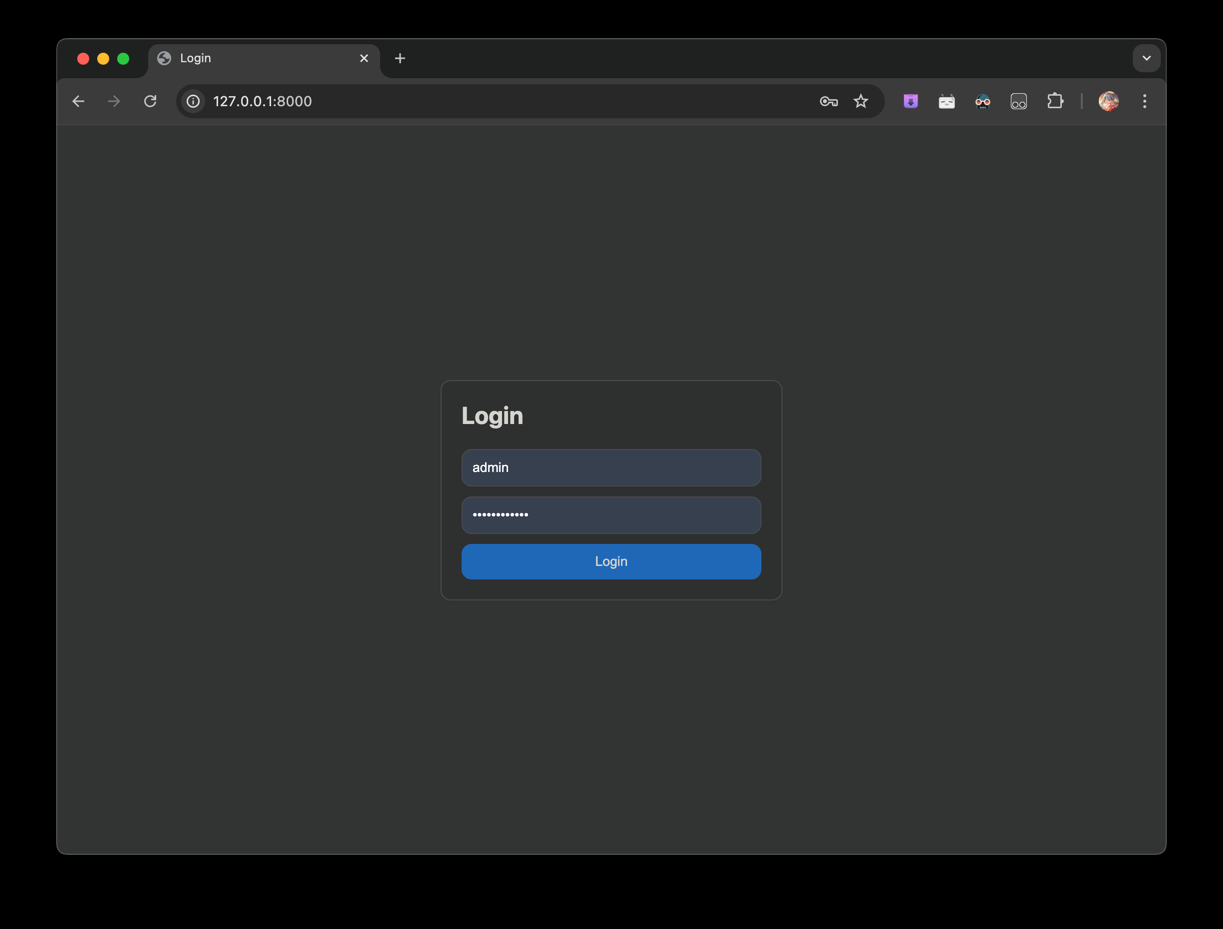
Task: Open the goggles character extension icon
Action: pos(983,101)
